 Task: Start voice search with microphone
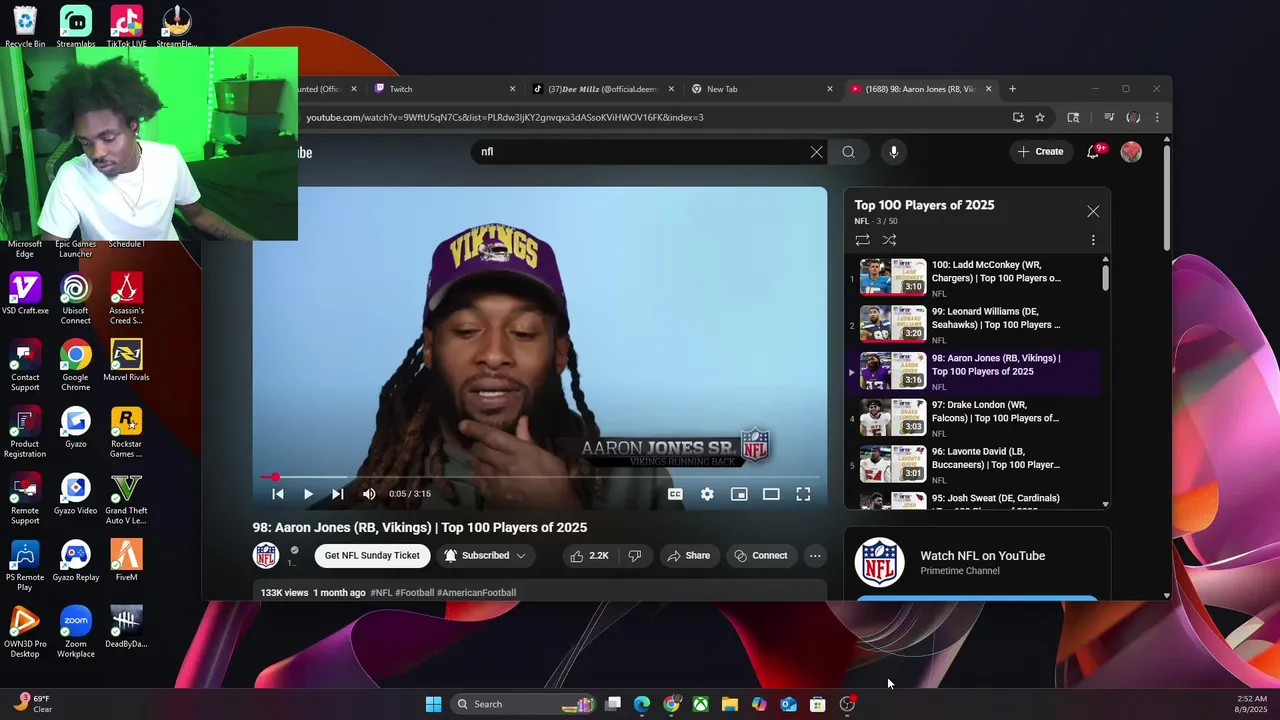point(894,152)
